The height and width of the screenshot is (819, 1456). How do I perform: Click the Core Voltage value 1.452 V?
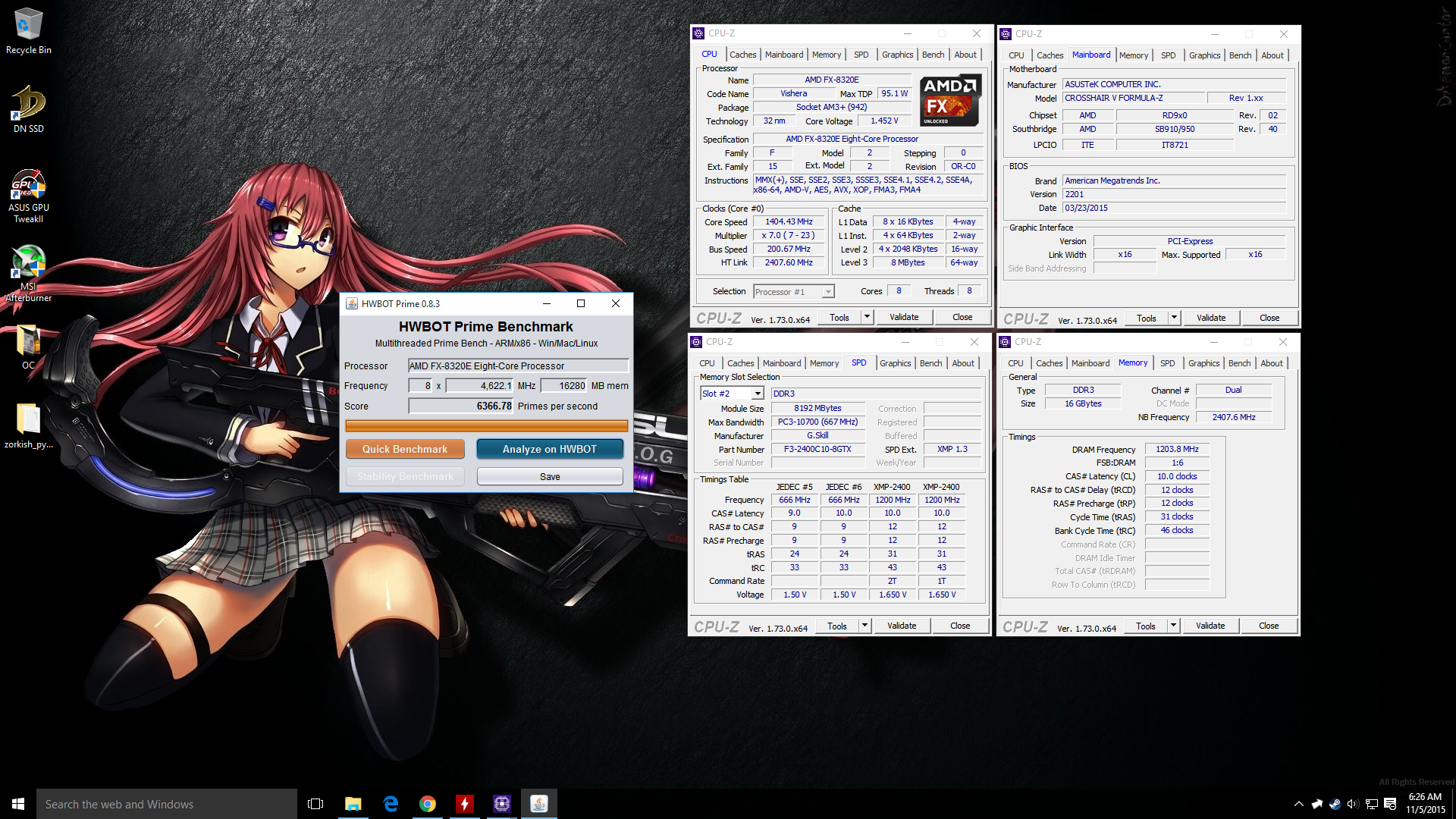[884, 121]
